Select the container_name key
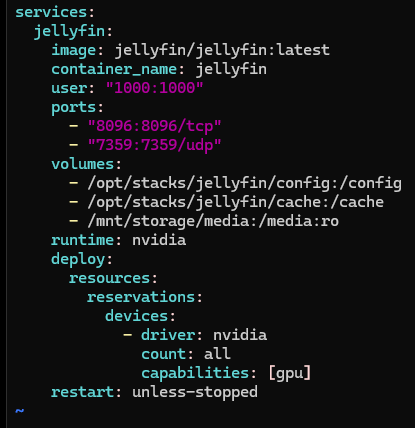The width and height of the screenshot is (415, 428). click(114, 69)
